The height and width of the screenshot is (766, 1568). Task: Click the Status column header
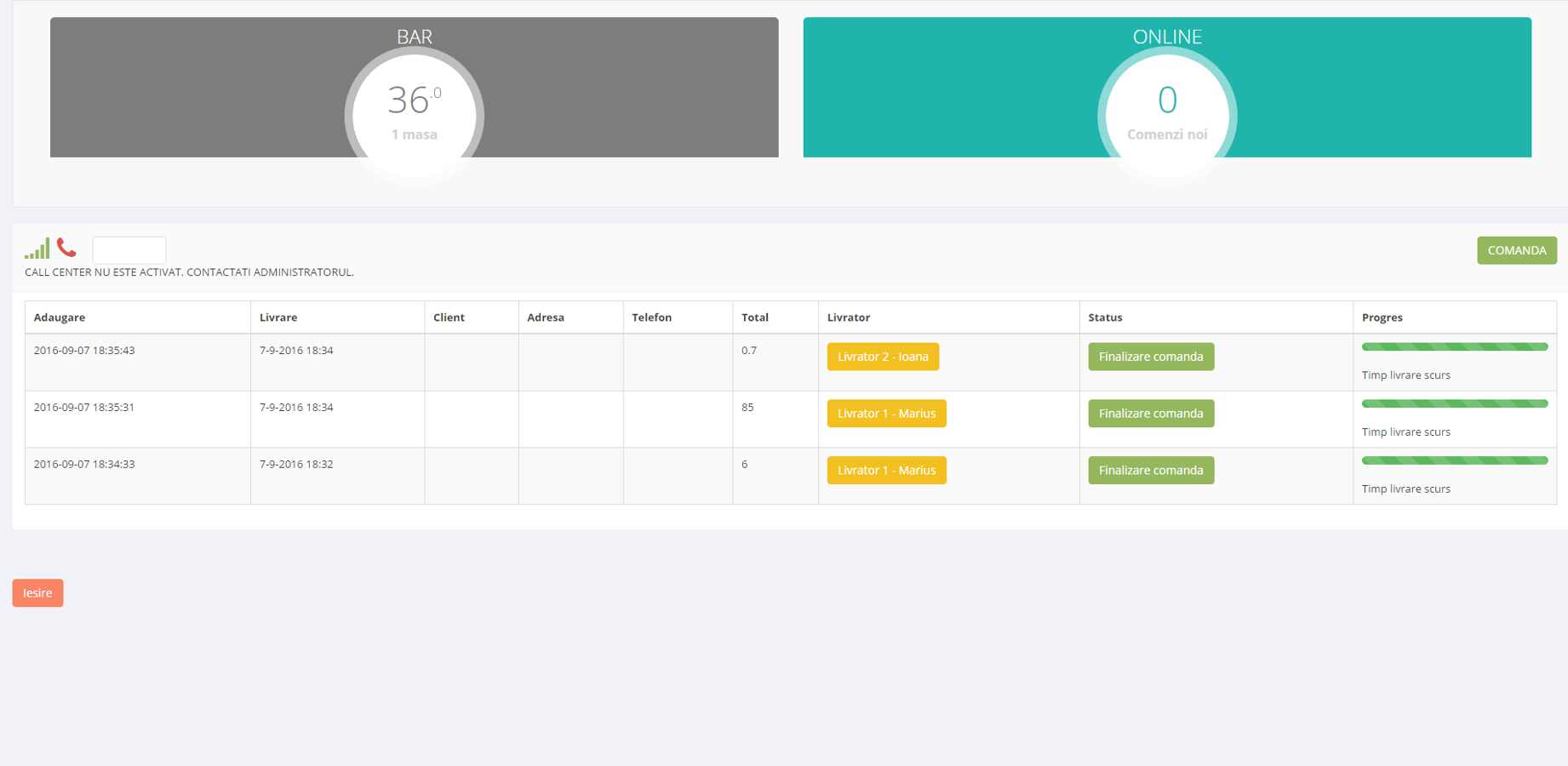click(1105, 317)
